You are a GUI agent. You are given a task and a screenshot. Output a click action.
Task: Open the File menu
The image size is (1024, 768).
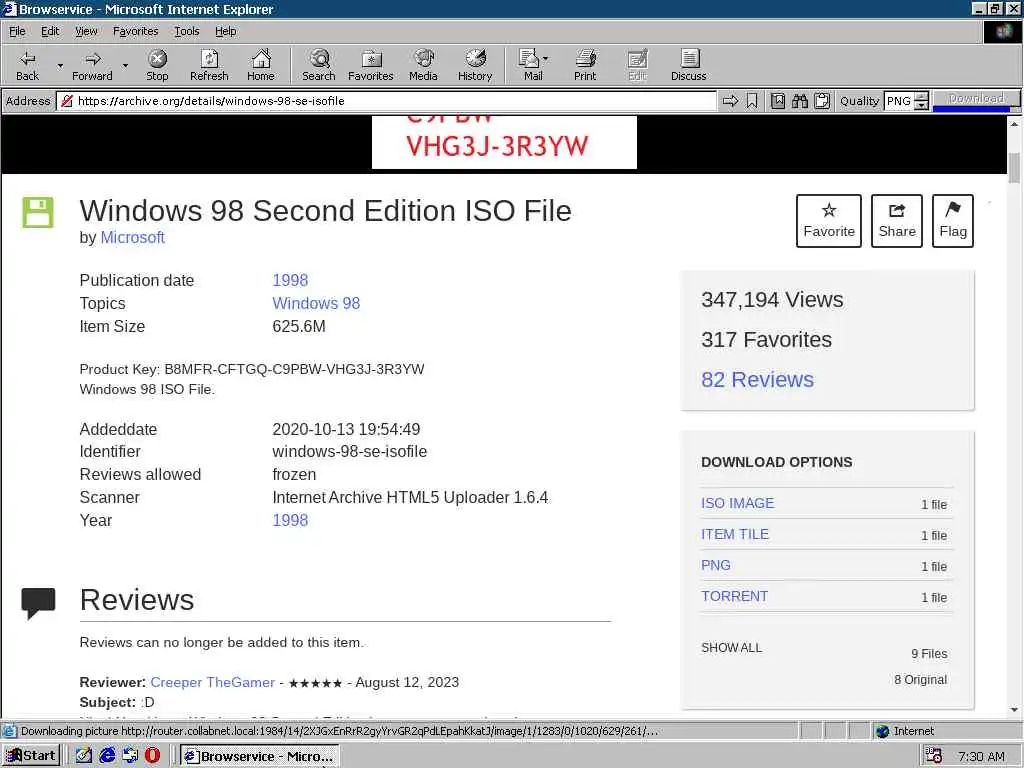17,31
